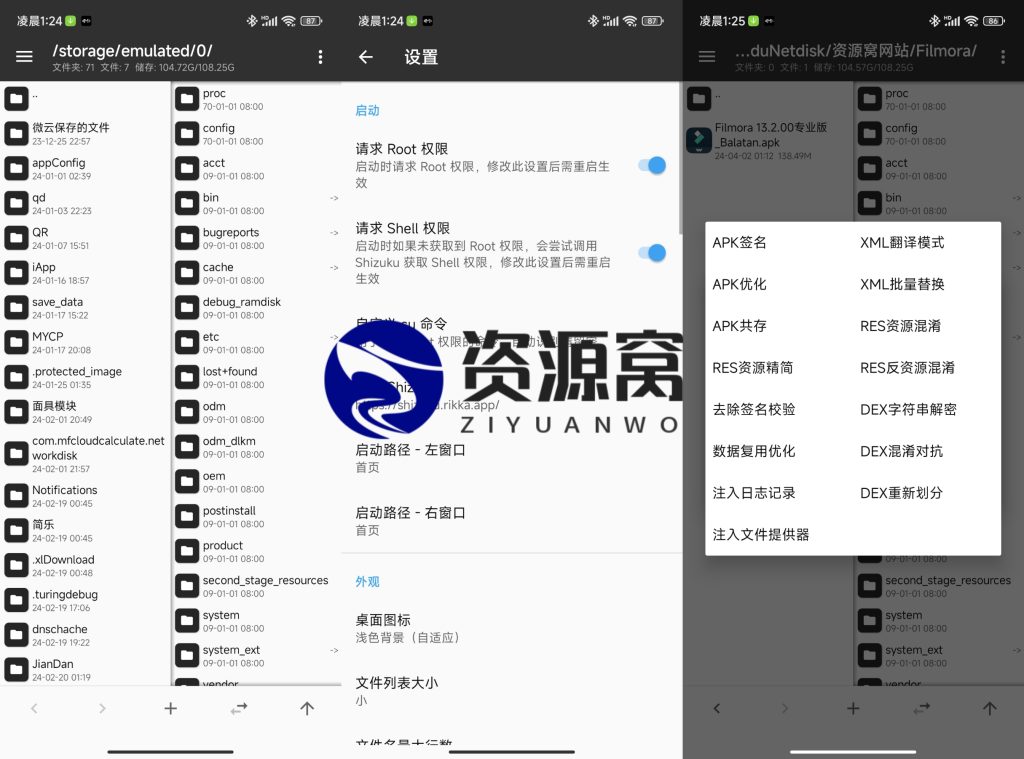The height and width of the screenshot is (759, 1024).
Task: Open the 桌面图标 appearance setting
Action: tap(511, 628)
